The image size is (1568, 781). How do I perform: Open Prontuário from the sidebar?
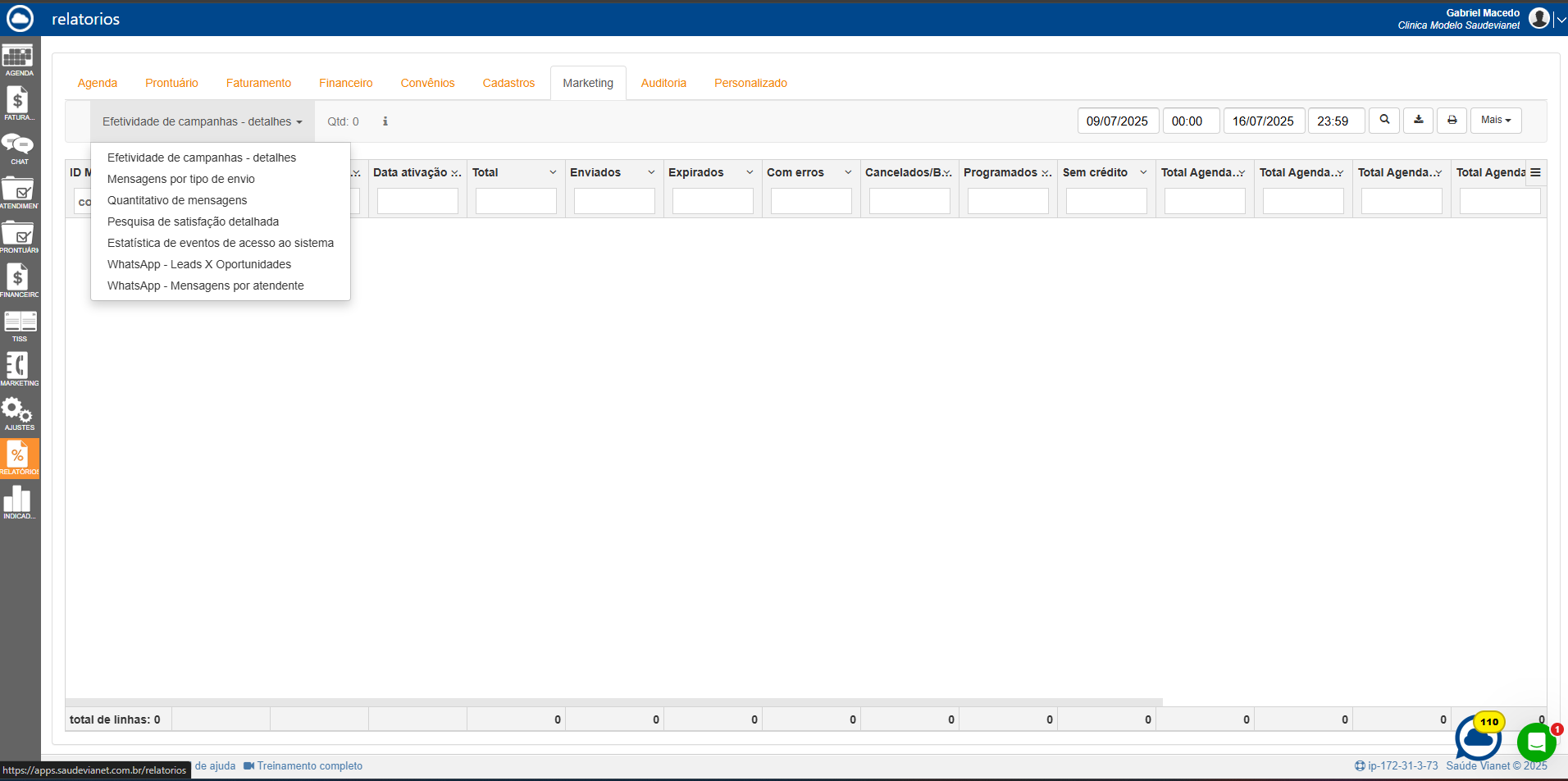coord(18,238)
